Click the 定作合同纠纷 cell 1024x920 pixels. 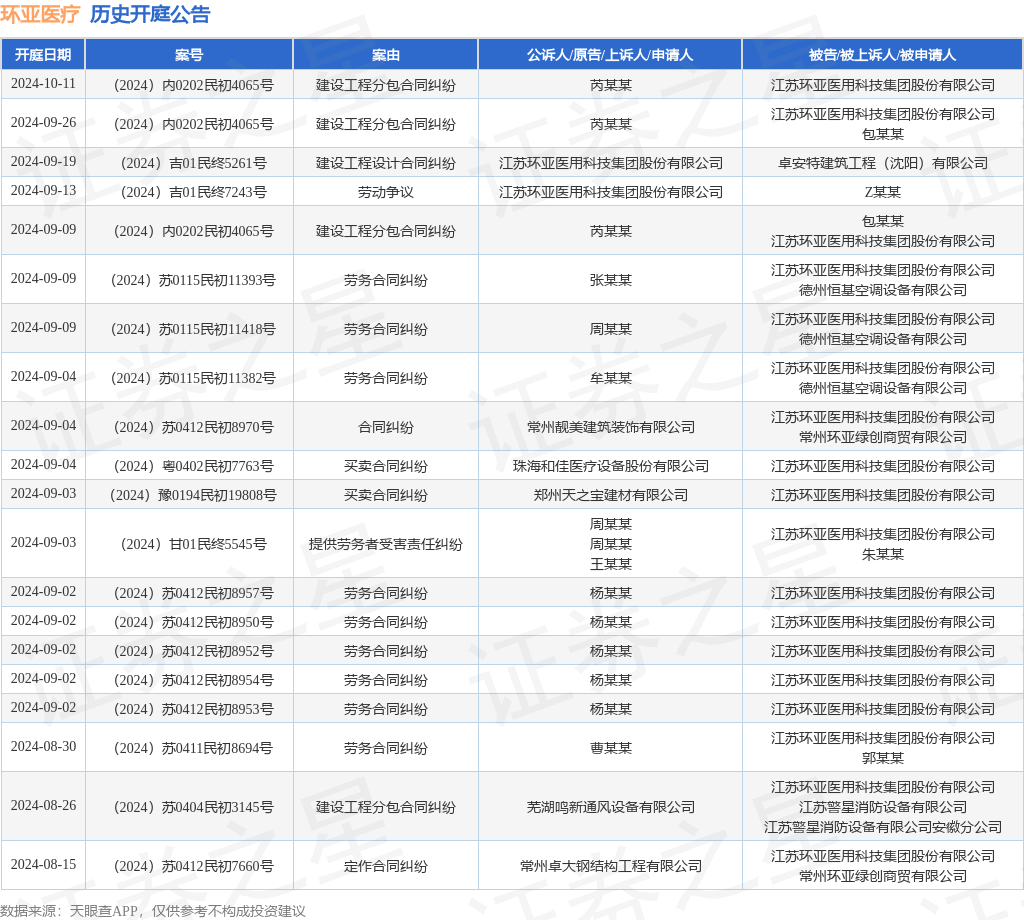tap(385, 866)
